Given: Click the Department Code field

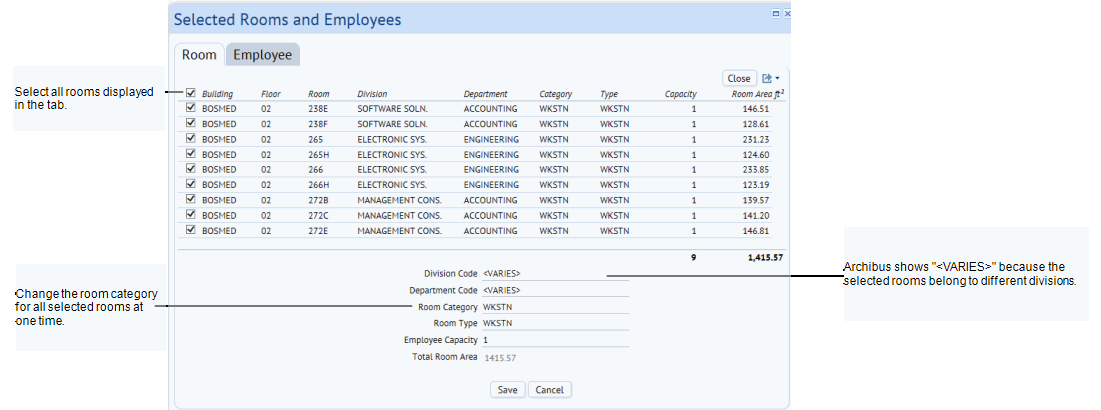Looking at the screenshot, I should [555, 290].
